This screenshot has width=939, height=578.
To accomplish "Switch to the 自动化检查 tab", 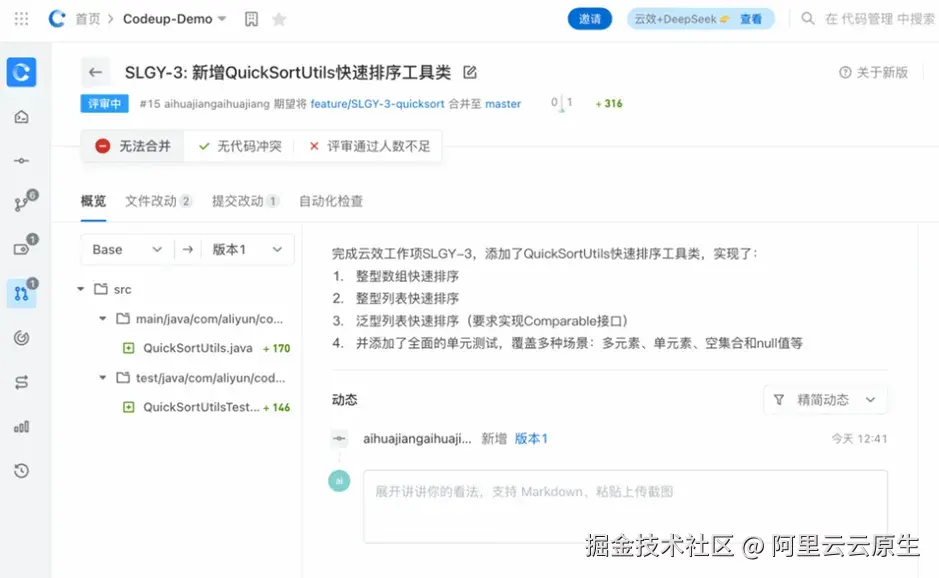I will pyautogui.click(x=331, y=201).
